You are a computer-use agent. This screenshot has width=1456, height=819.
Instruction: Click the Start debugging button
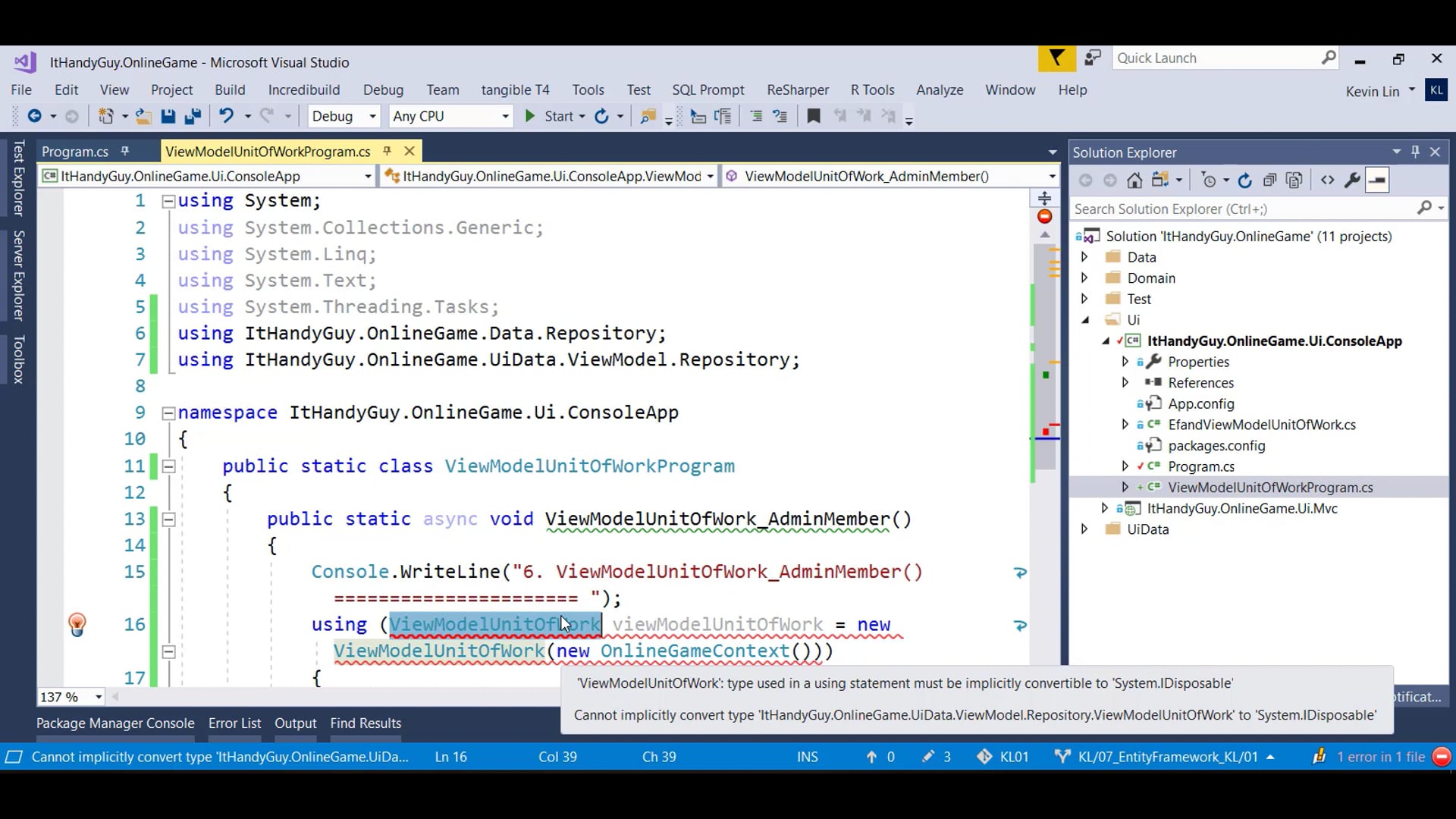(551, 116)
